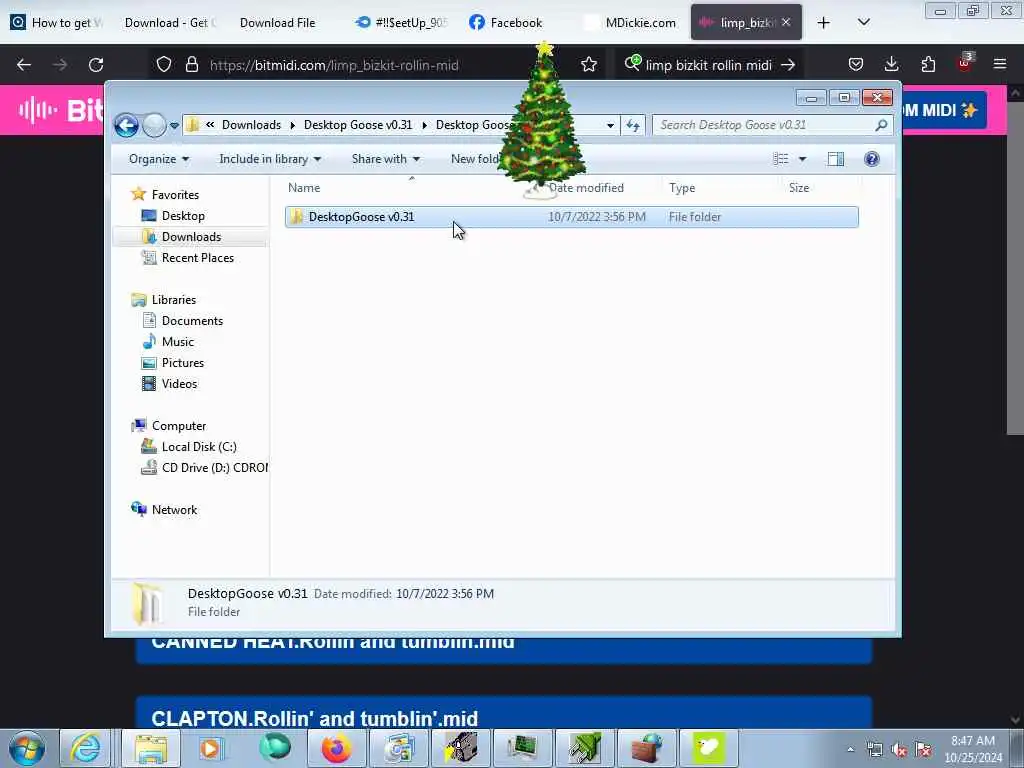1024x768 pixels.
Task: Open Explorer recent locations dropdown arrow
Action: coord(174,125)
